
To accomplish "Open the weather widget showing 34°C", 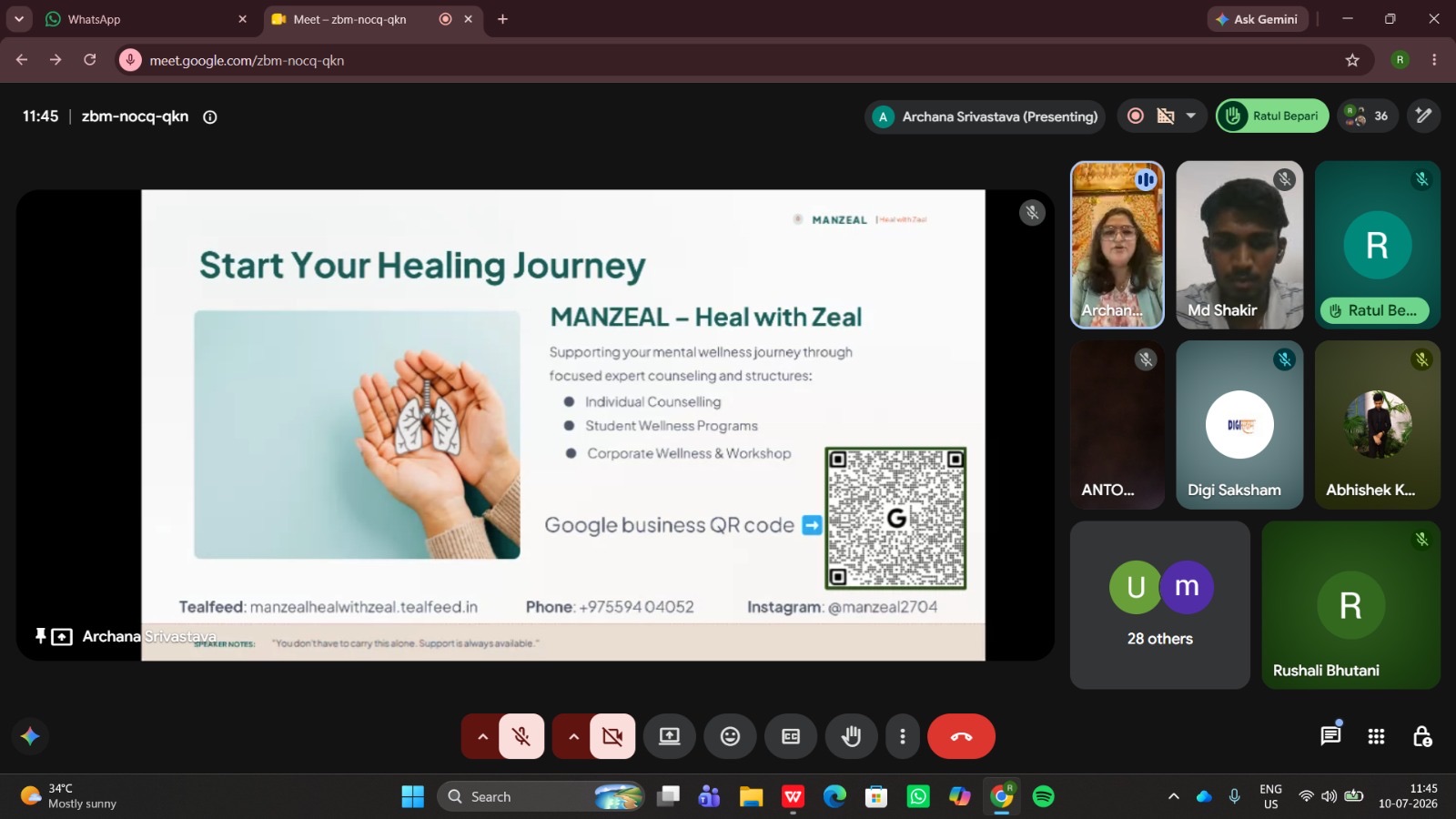I will click(x=69, y=796).
